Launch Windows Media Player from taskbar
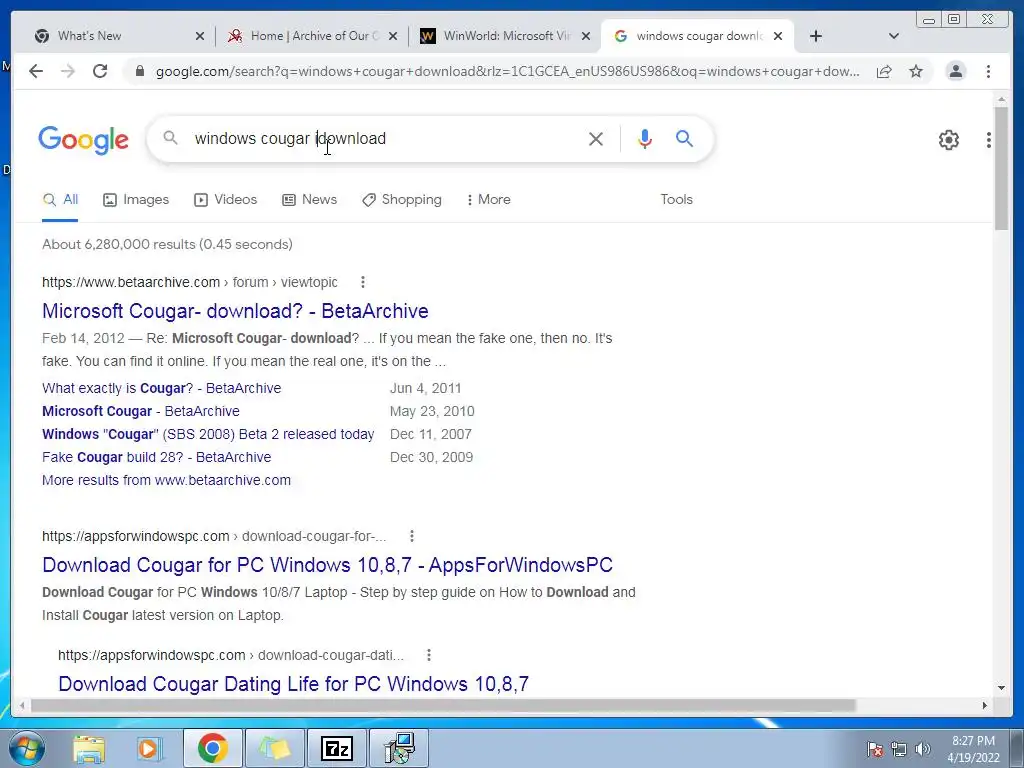The image size is (1024, 768). (148, 748)
